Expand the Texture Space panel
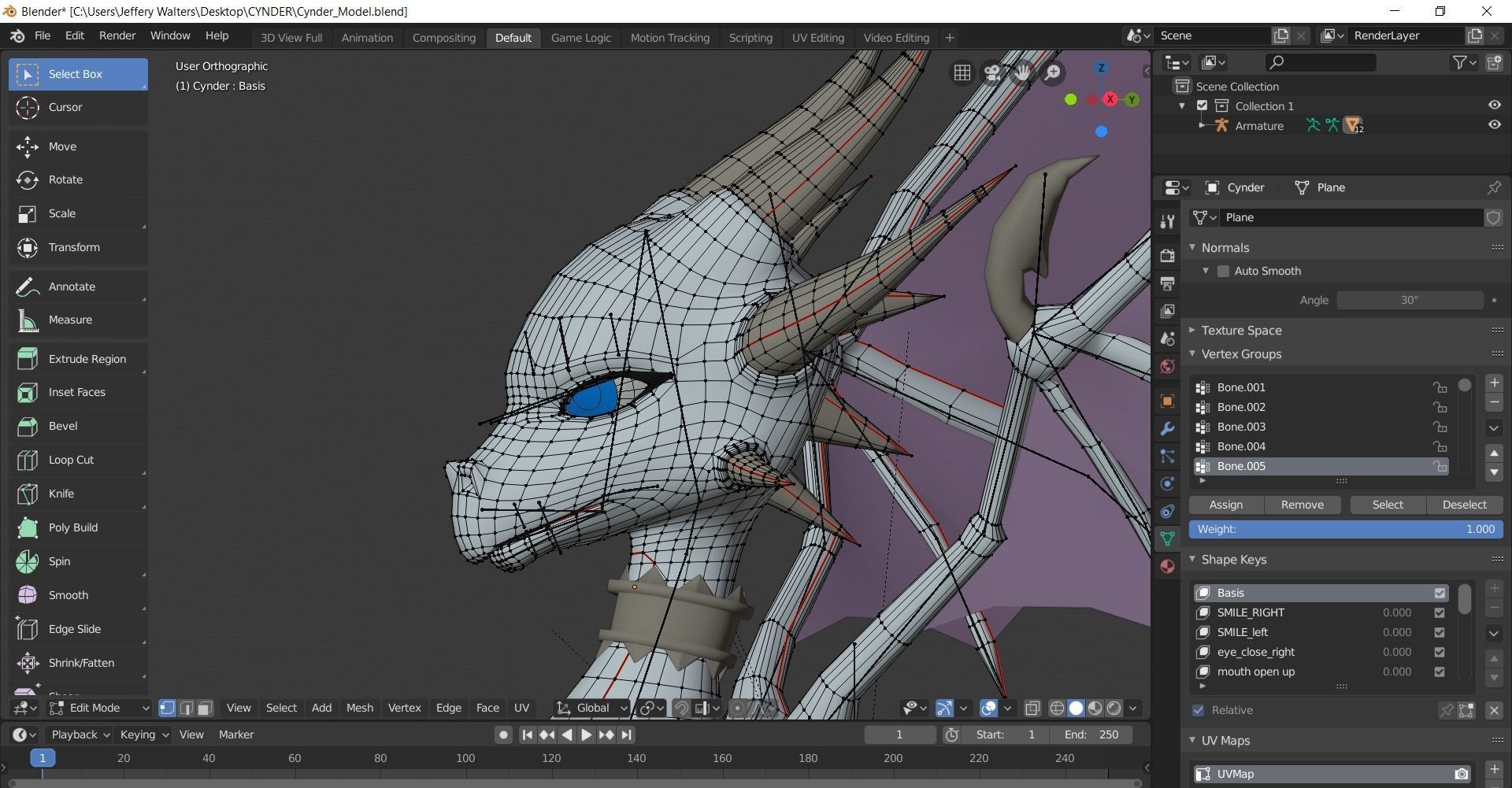1512x788 pixels. point(1192,330)
